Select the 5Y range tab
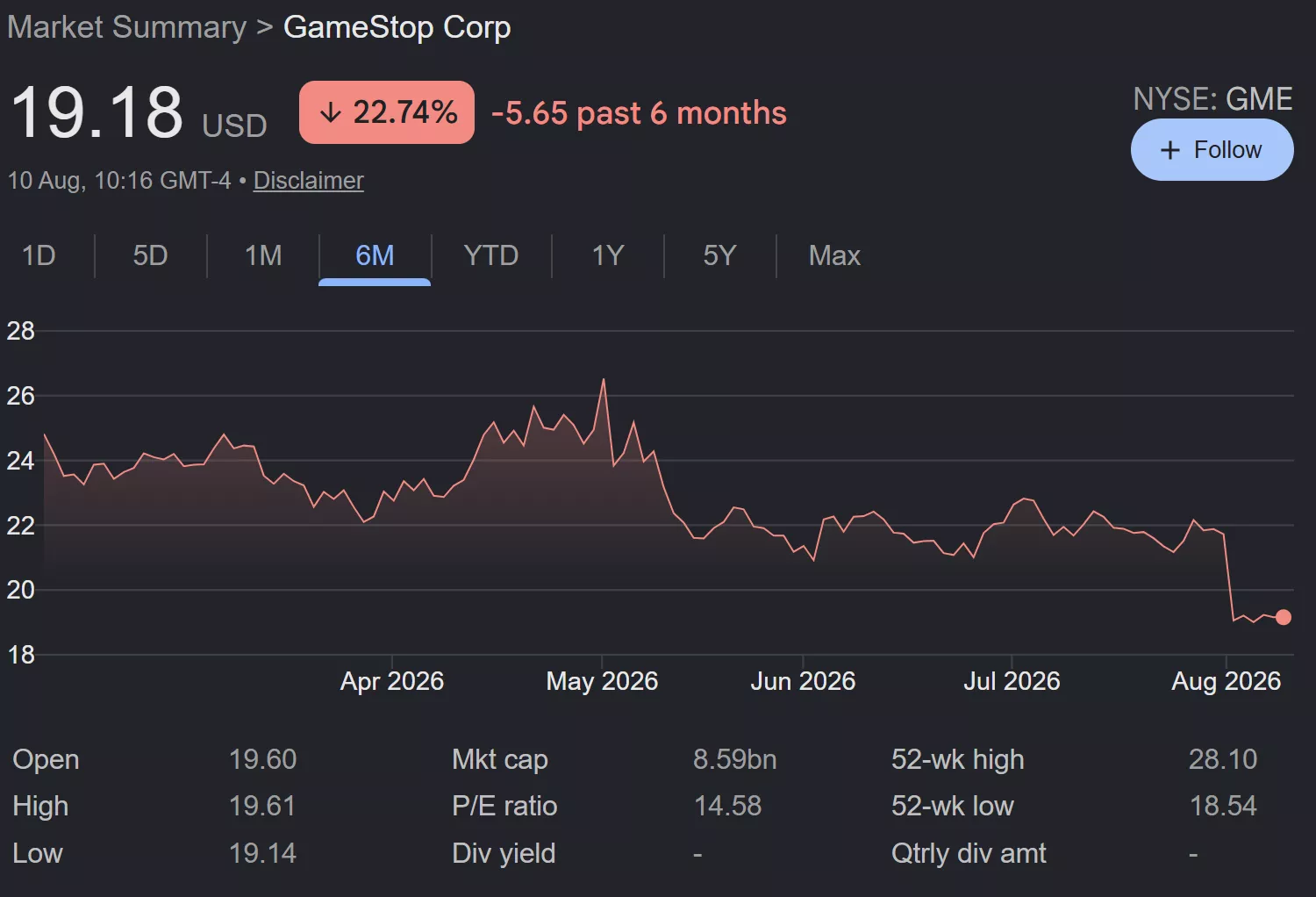 coord(719,255)
